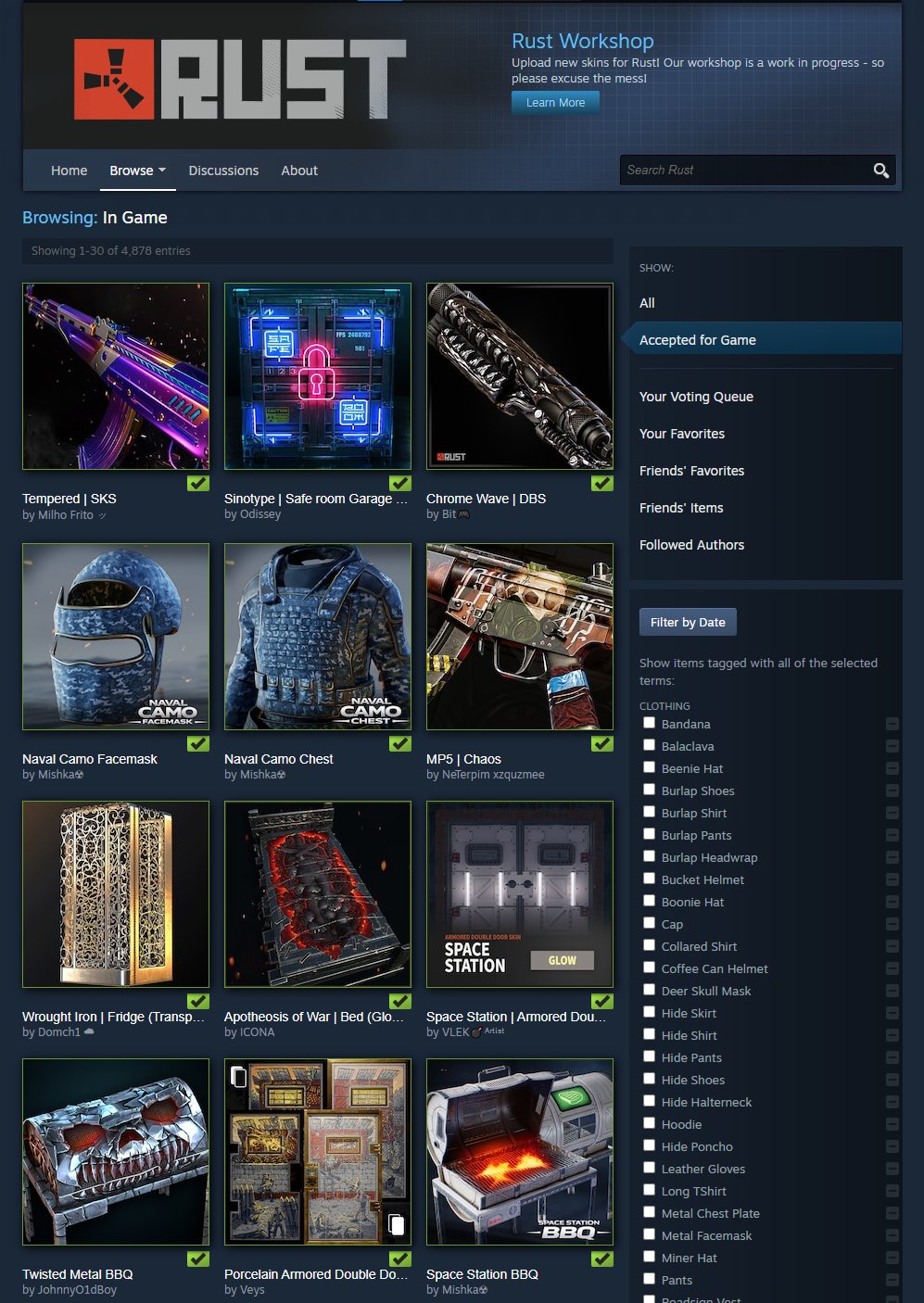Click the exclude minus icon next to Beenie Hat
This screenshot has width=924, height=1303.
[x=892, y=768]
